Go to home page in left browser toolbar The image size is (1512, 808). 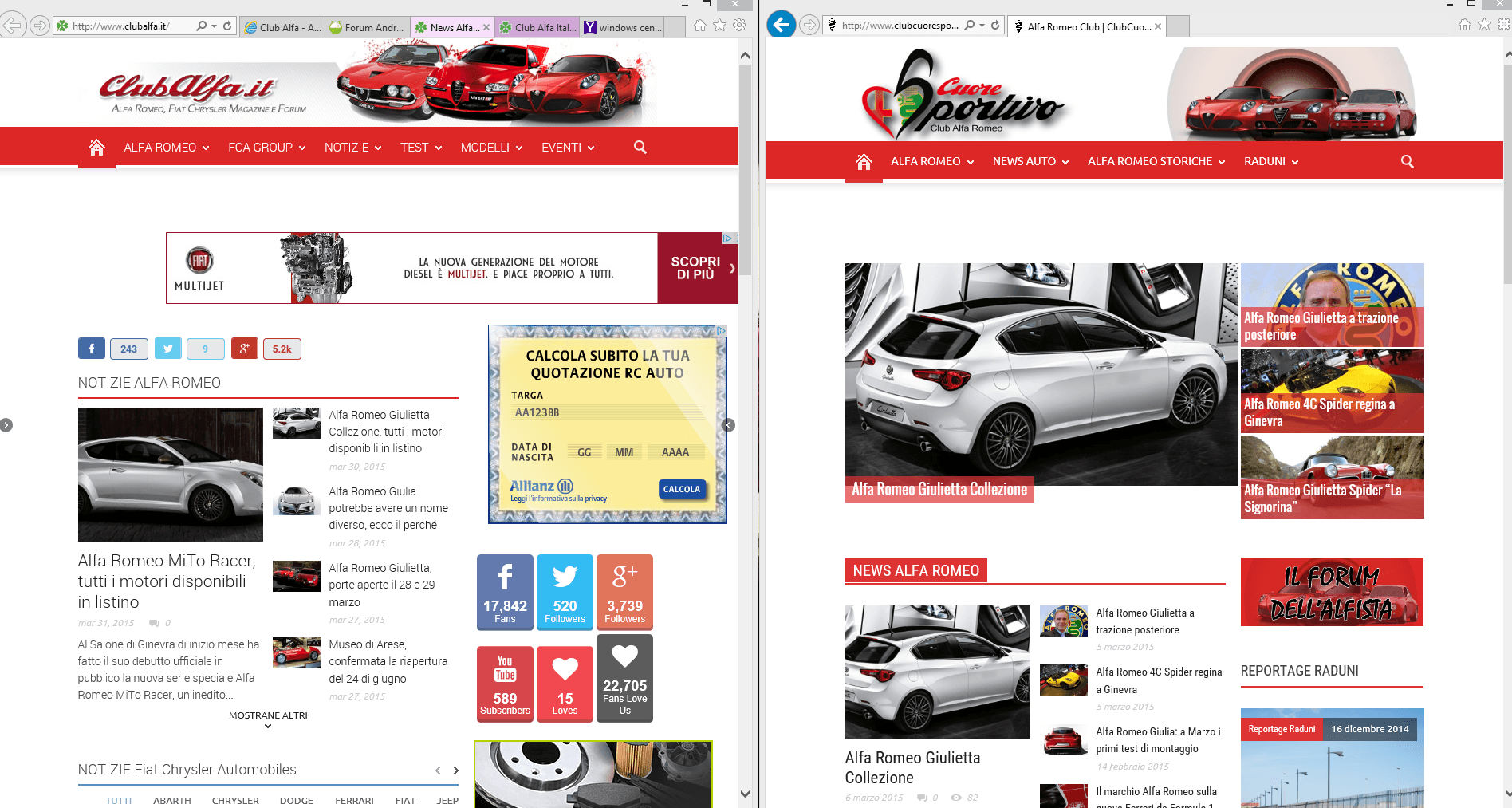click(700, 26)
